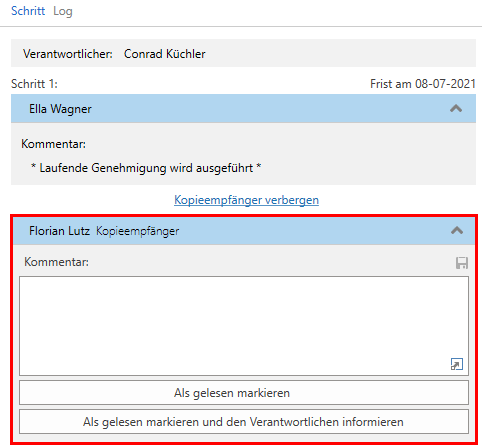
Task: Select the Laufende Genehmigung wird ausgeführt comment
Action: pos(146,168)
